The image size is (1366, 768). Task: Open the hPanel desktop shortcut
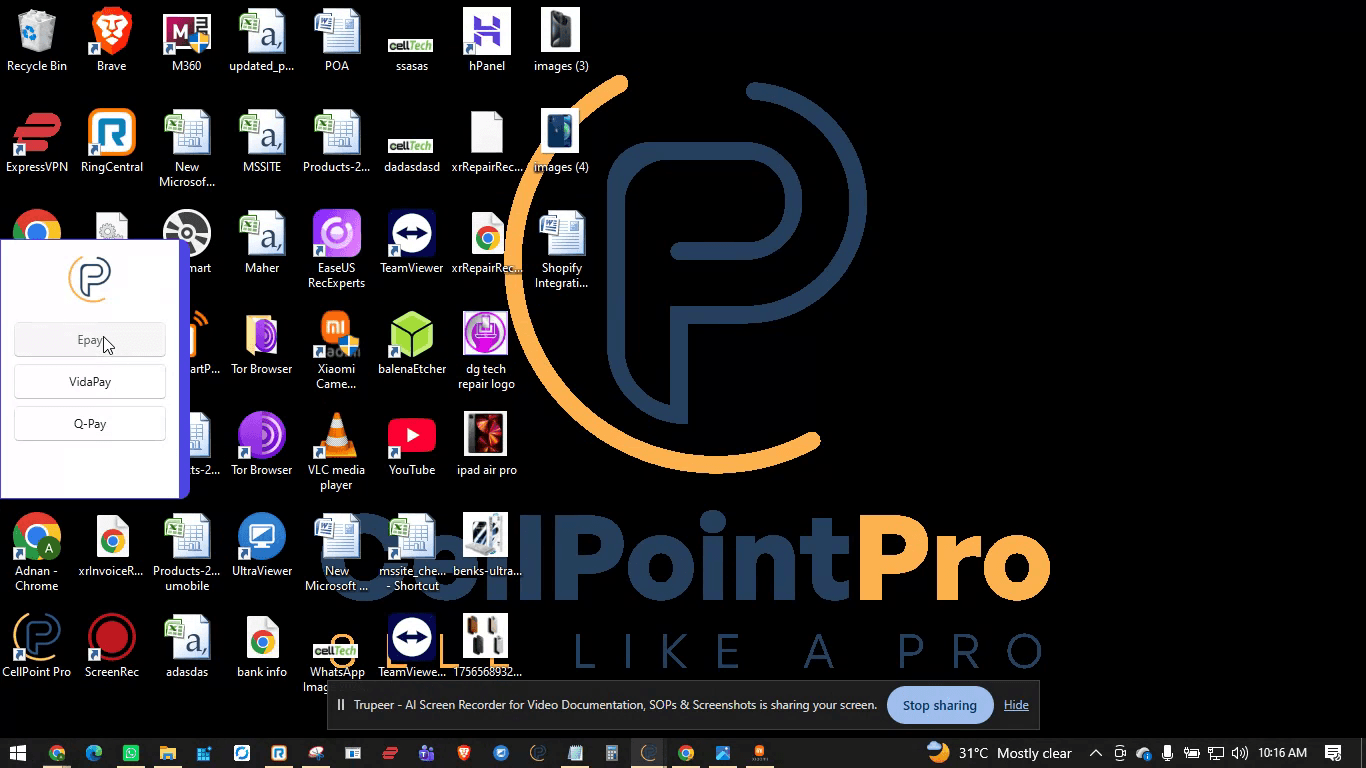pyautogui.click(x=487, y=41)
